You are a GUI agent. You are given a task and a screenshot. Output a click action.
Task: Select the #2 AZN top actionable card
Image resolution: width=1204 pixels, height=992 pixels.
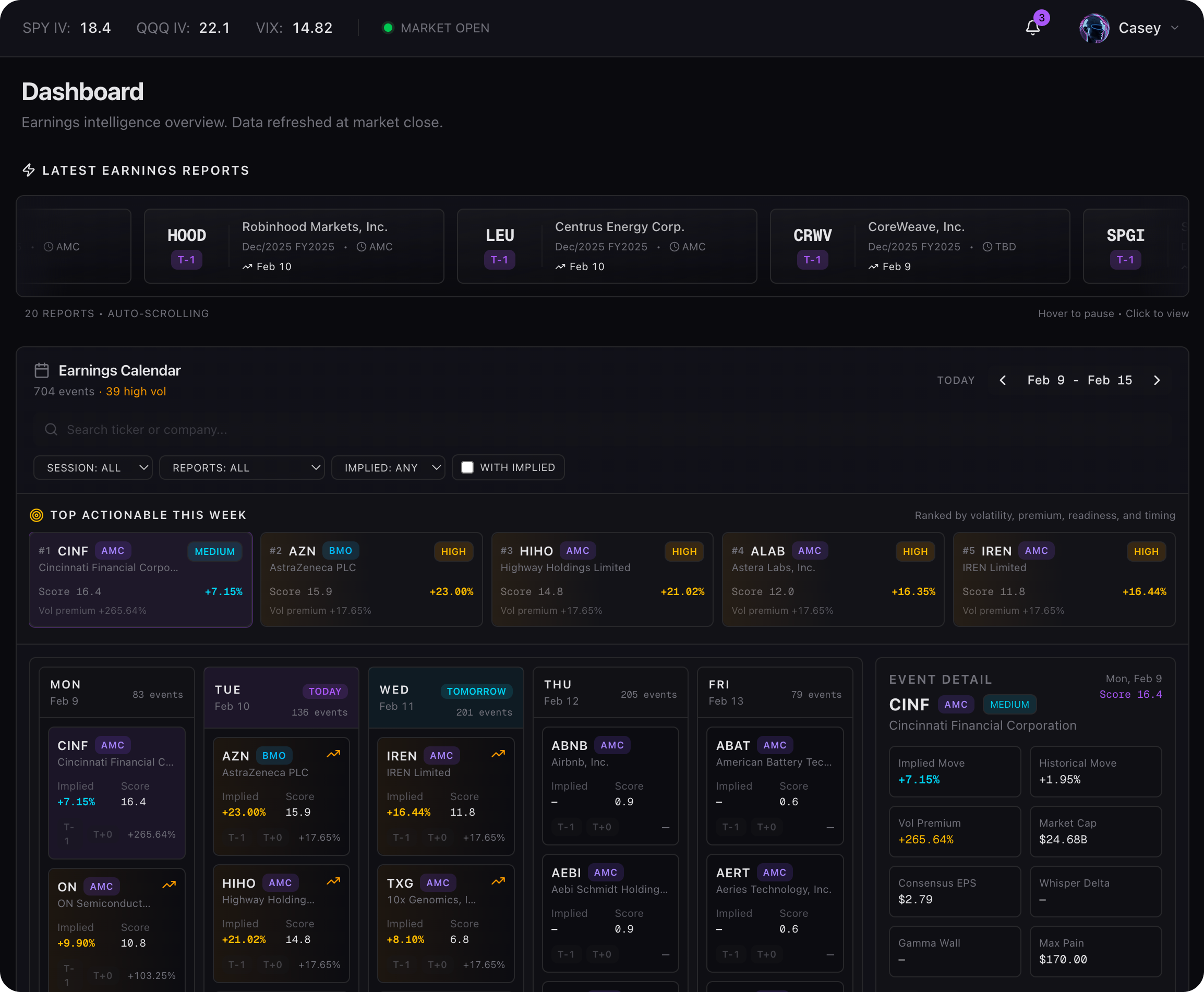coord(371,579)
